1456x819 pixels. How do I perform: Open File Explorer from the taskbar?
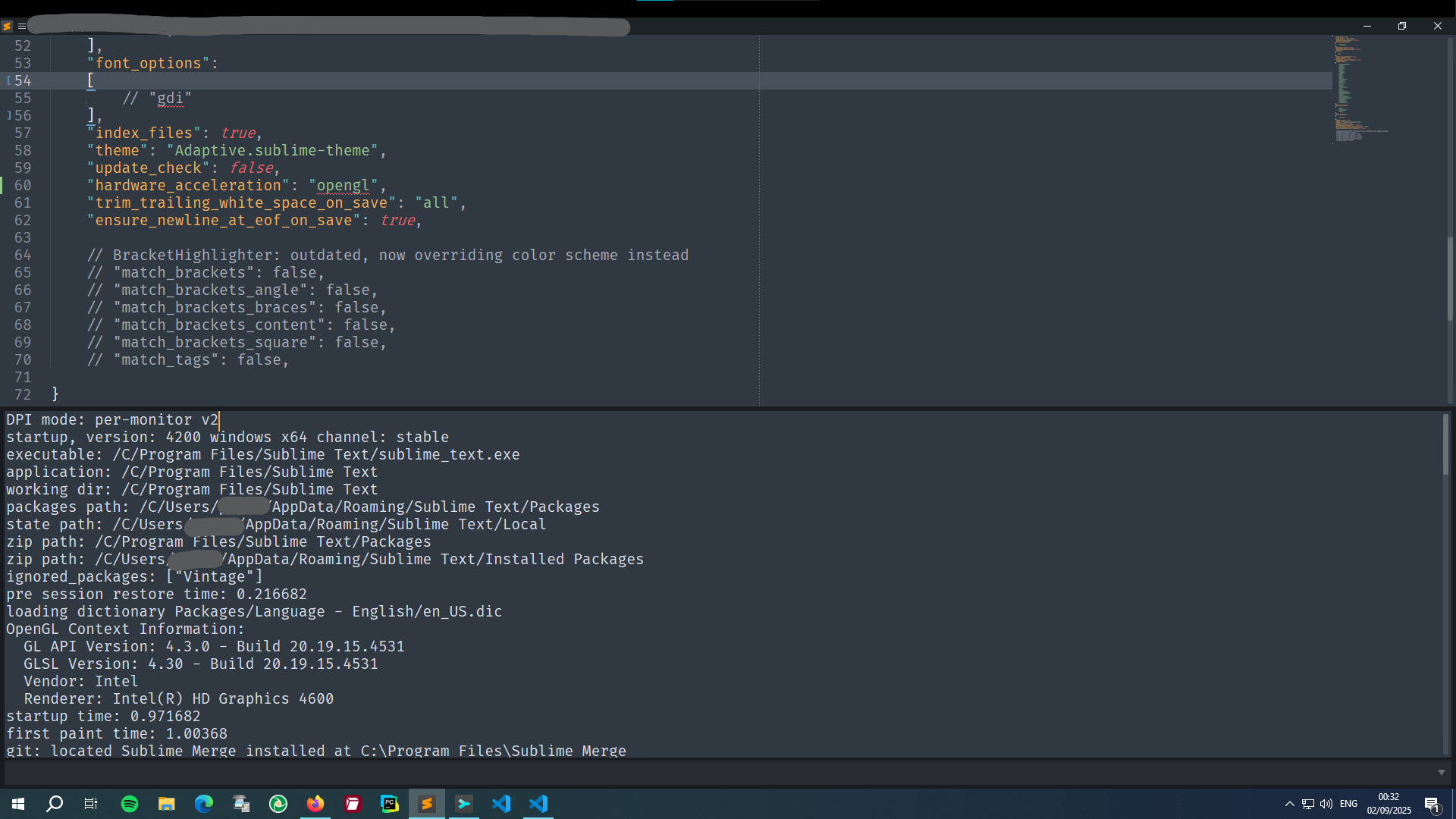[167, 804]
